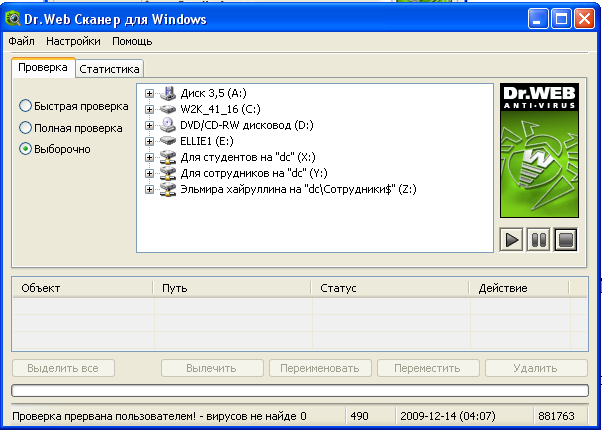Click the Переименовать button

(x=320, y=368)
